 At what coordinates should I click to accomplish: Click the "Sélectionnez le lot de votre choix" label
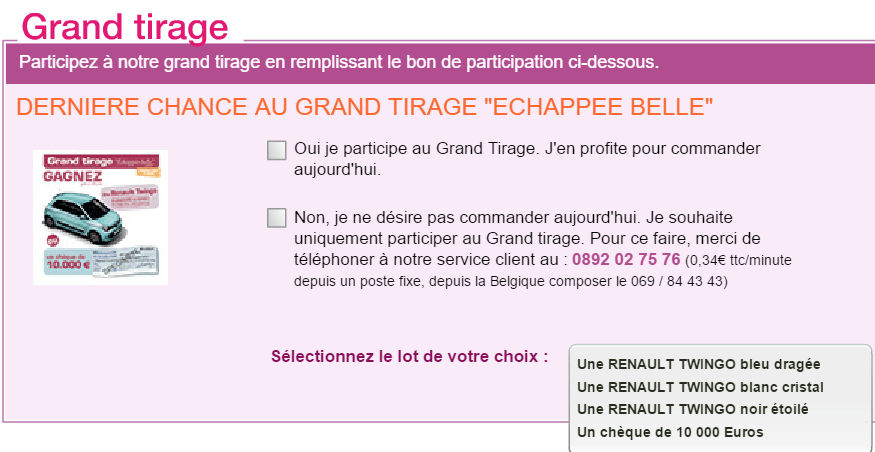pos(409,356)
